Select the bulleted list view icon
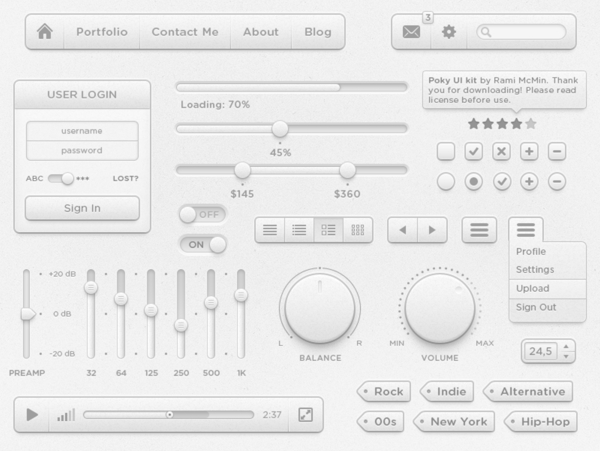The height and width of the screenshot is (451, 600). 299,230
